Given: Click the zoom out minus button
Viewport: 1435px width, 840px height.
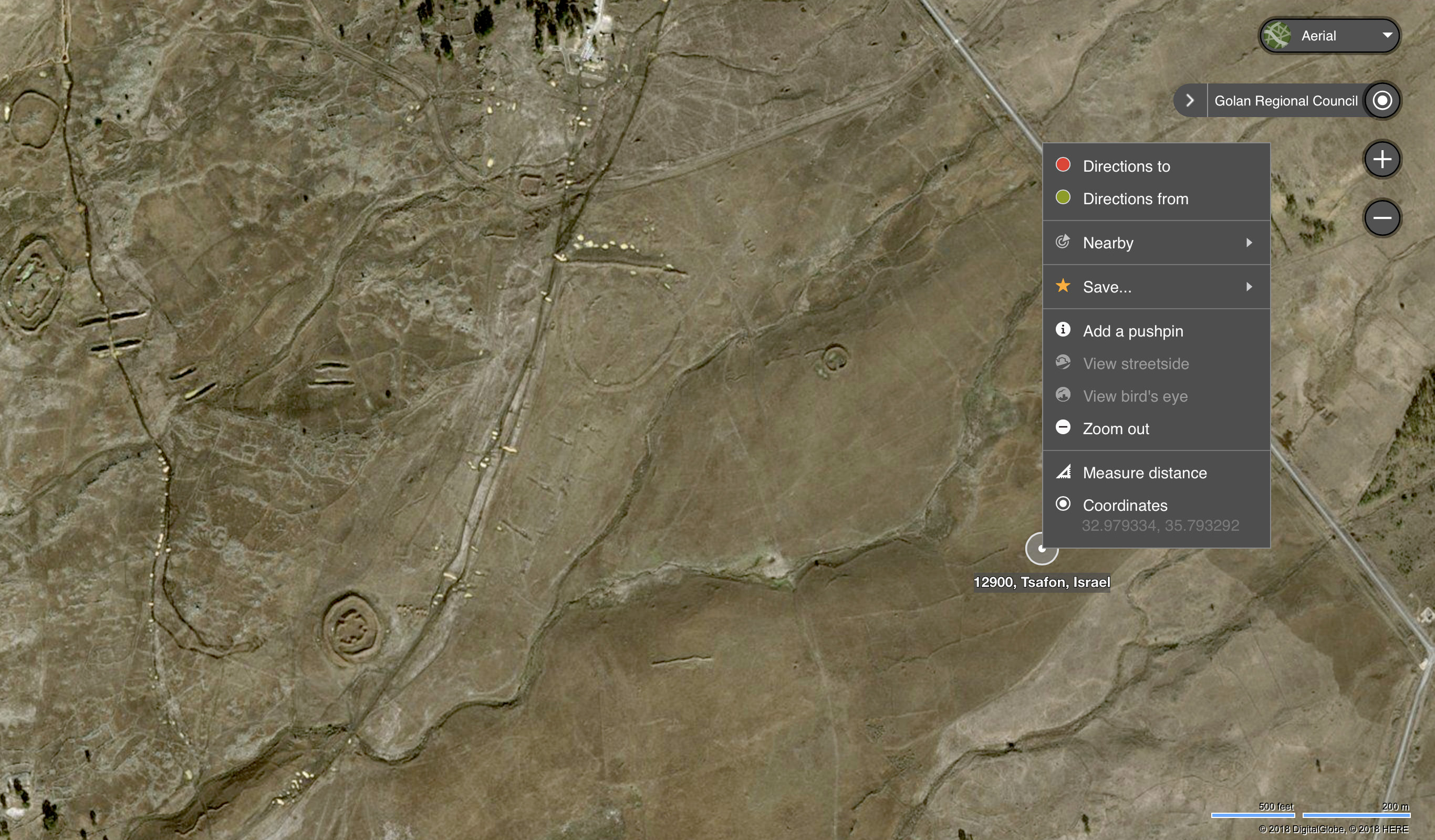Looking at the screenshot, I should pyautogui.click(x=1382, y=218).
